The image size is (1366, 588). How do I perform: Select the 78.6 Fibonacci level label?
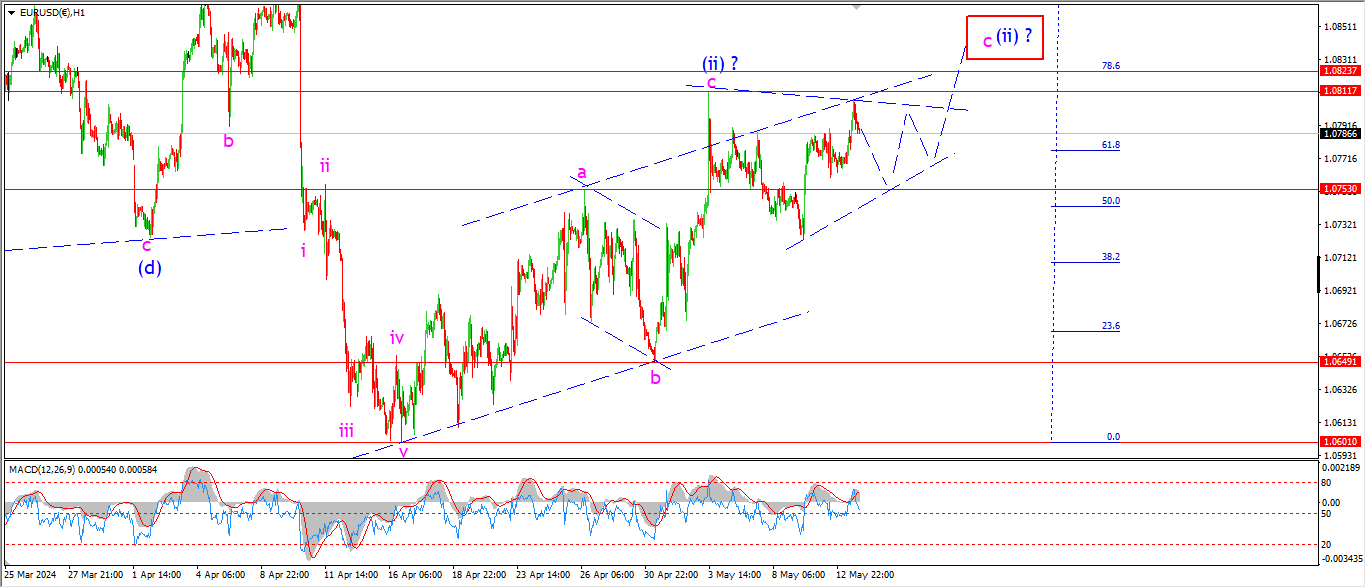(x=1110, y=65)
